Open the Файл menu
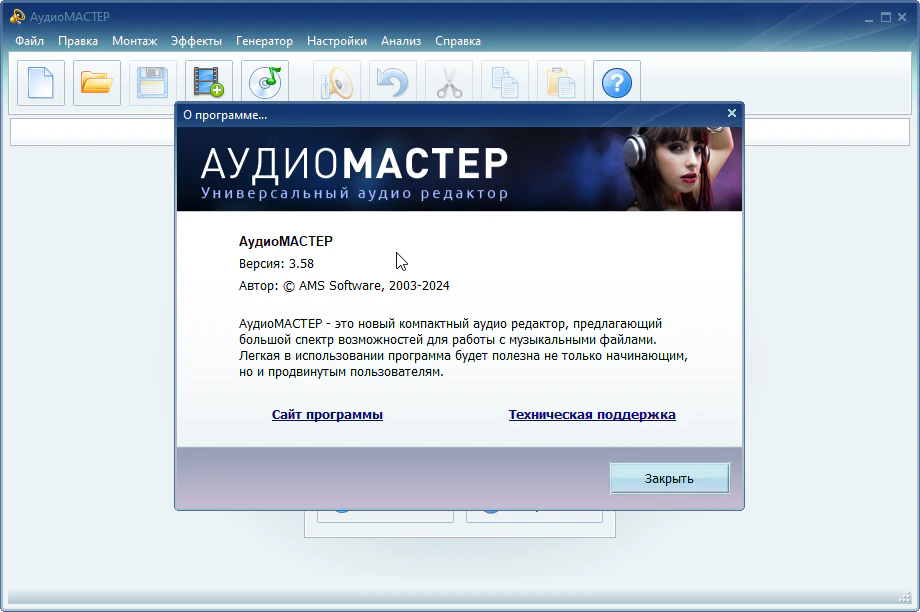Image resolution: width=920 pixels, height=612 pixels. [30, 41]
